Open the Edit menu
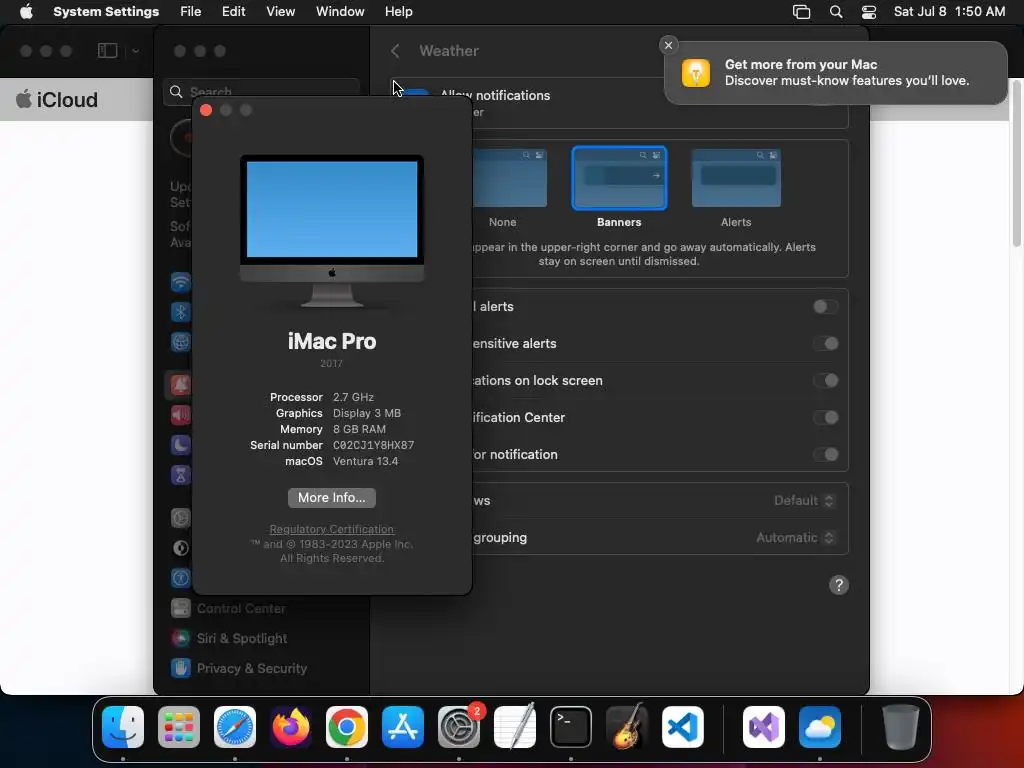Viewport: 1024px width, 768px height. coord(233,12)
